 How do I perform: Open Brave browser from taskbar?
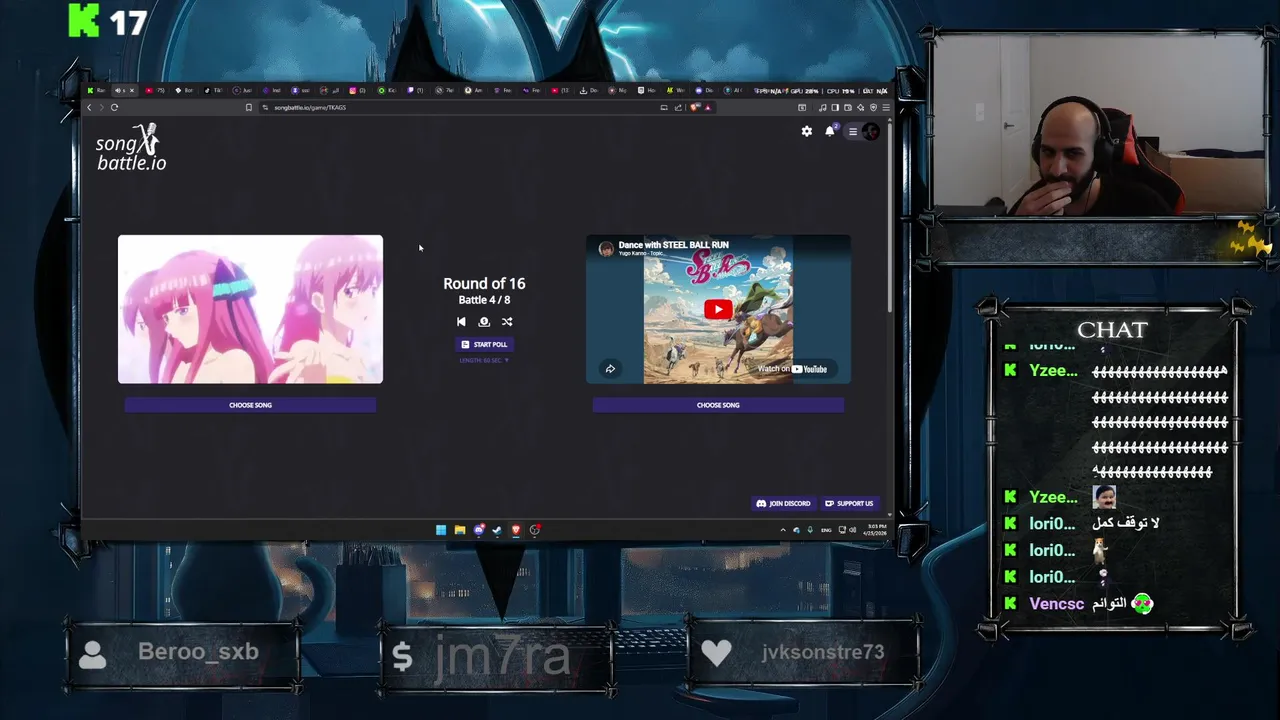(x=516, y=530)
